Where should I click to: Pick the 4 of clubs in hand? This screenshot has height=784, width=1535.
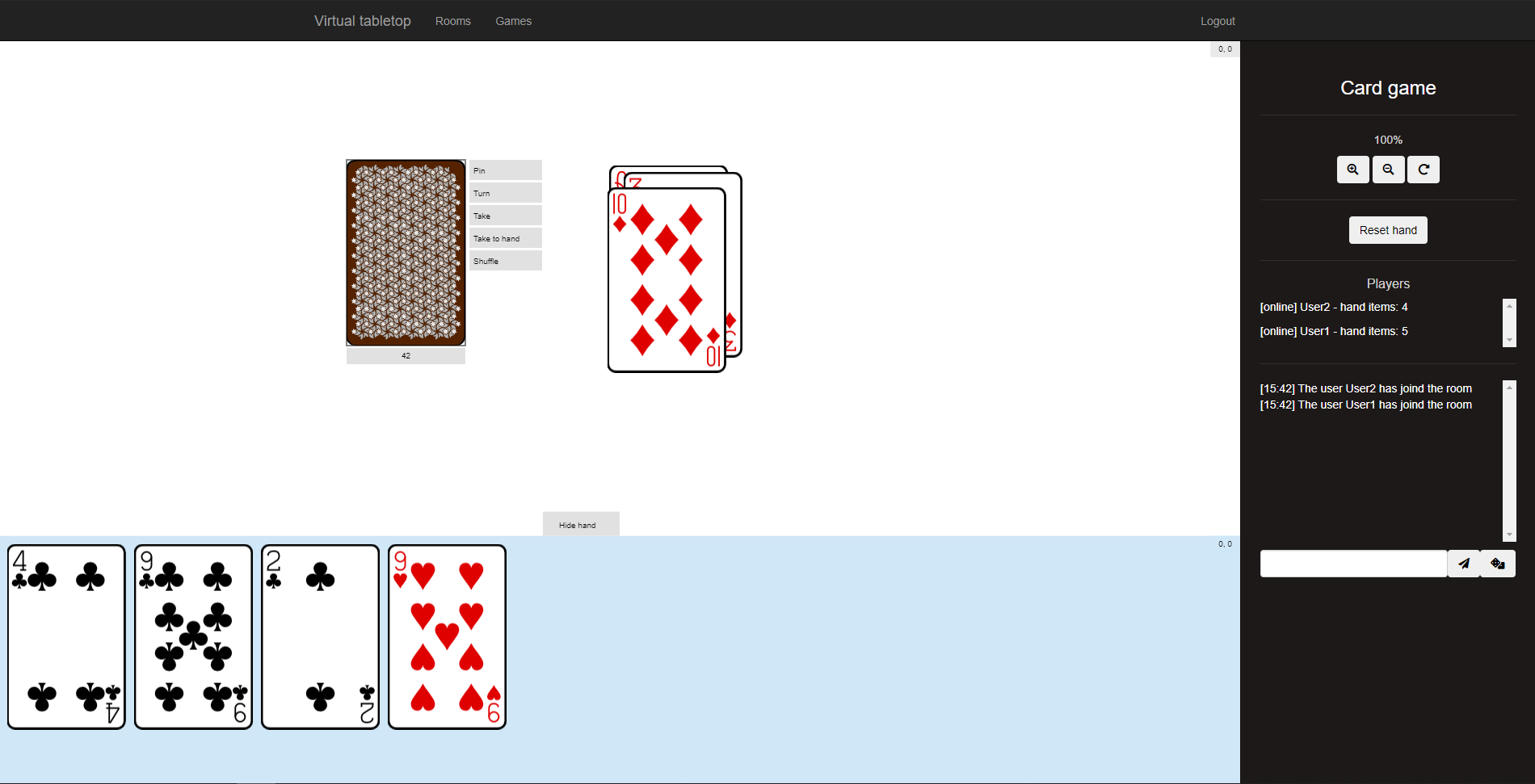[x=66, y=636]
